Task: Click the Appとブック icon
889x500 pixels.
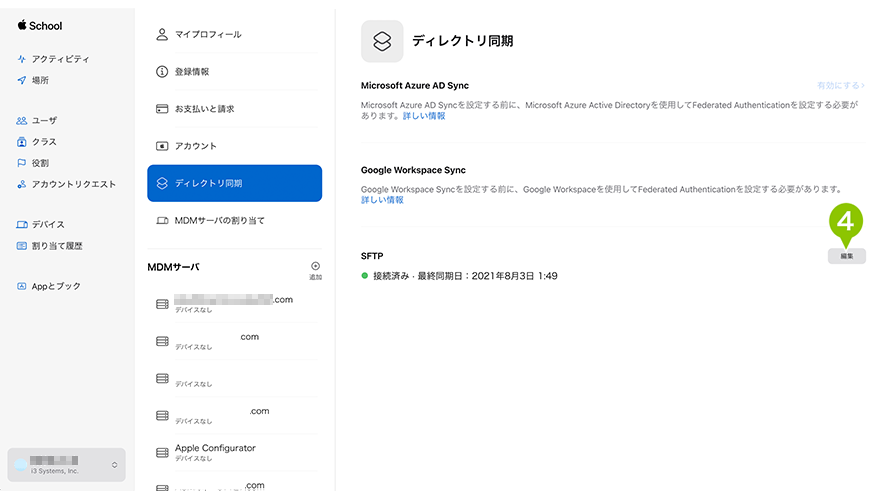Action: coord(22,286)
